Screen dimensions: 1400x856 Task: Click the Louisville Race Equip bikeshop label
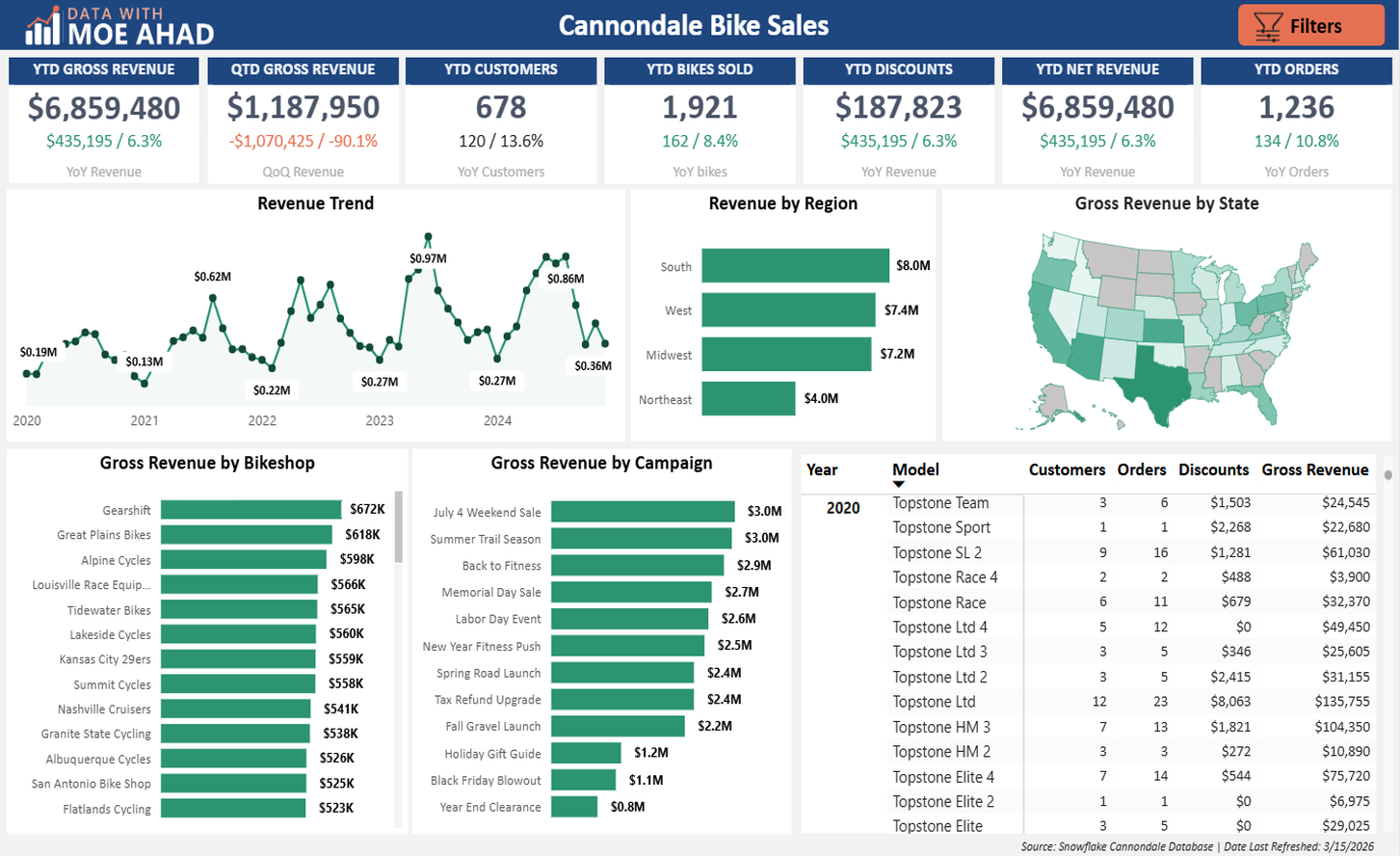click(x=92, y=584)
